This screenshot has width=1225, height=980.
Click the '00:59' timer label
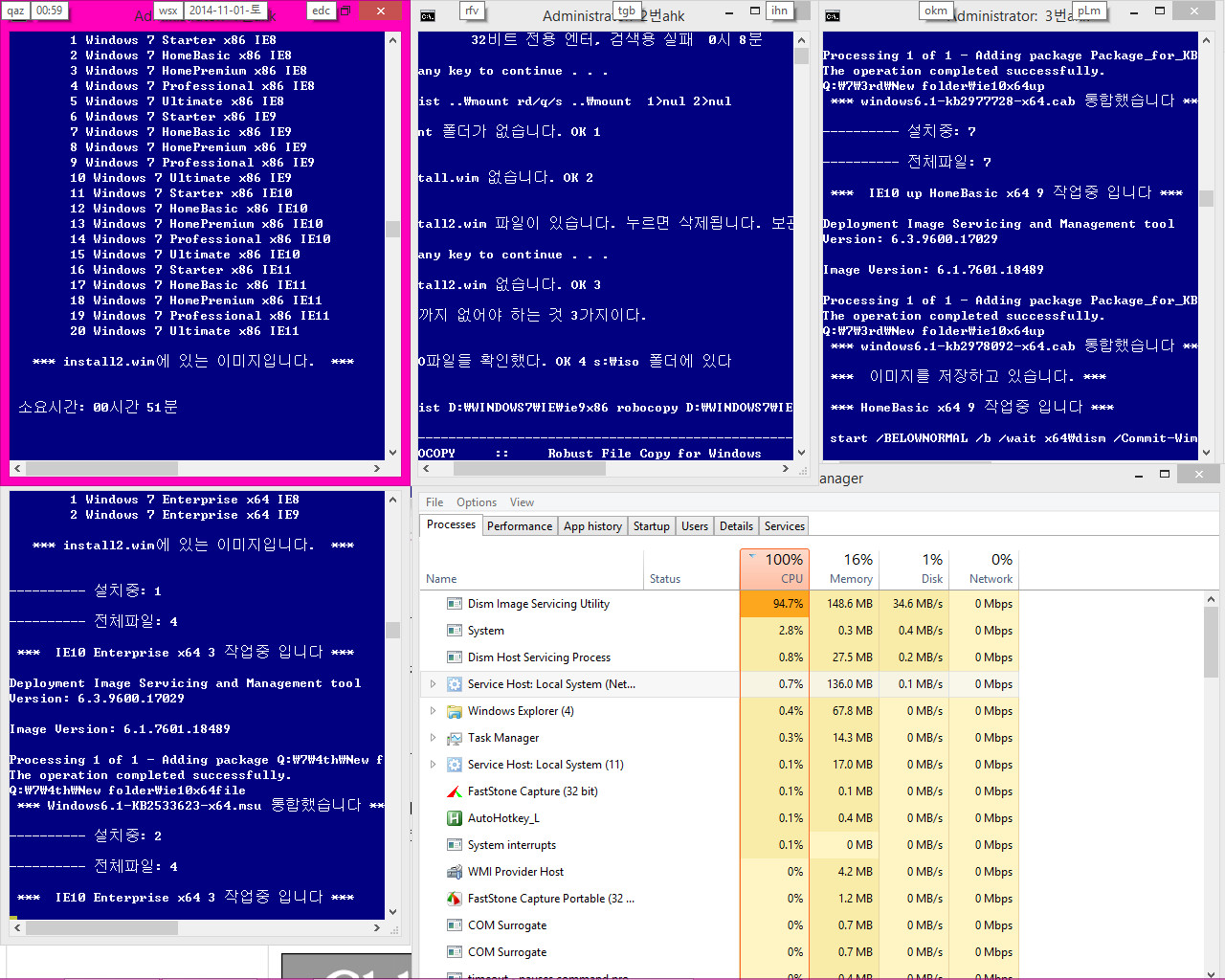tap(50, 11)
